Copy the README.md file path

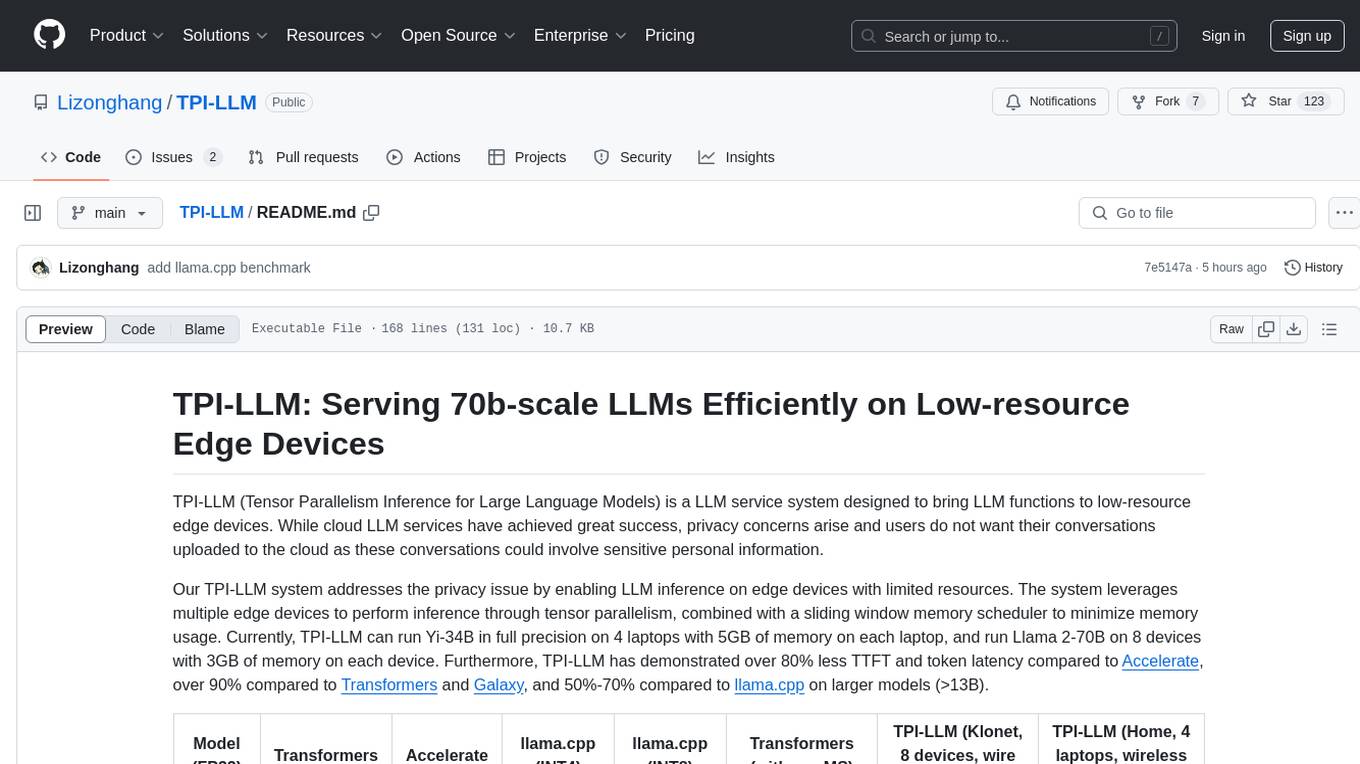point(372,213)
